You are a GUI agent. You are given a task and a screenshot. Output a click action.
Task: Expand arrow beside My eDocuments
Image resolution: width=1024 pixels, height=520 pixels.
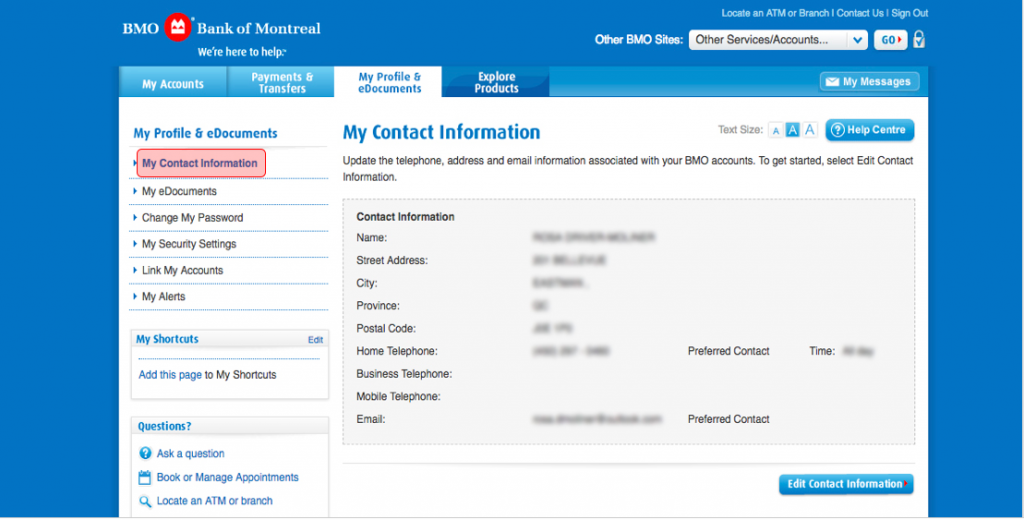(135, 191)
